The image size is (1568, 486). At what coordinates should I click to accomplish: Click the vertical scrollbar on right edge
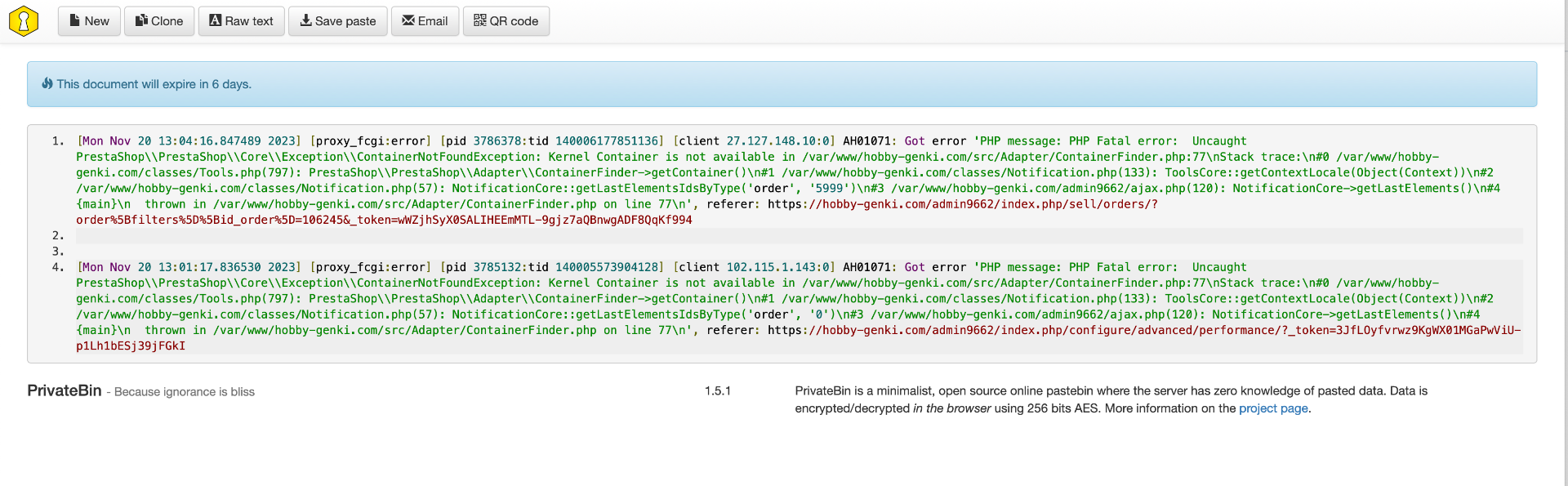(x=1565, y=243)
